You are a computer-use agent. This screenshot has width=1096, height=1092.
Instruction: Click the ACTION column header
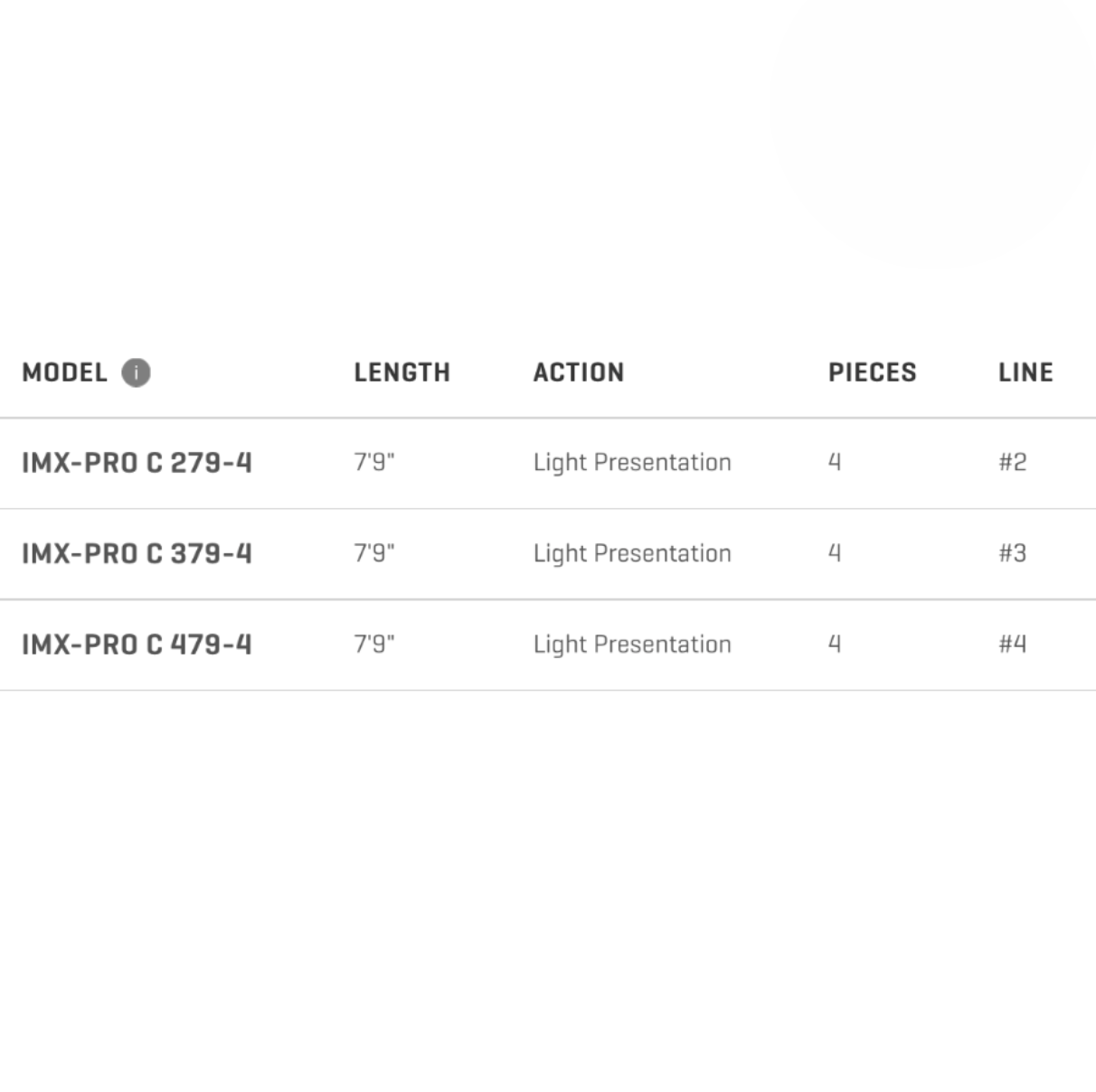(x=578, y=372)
